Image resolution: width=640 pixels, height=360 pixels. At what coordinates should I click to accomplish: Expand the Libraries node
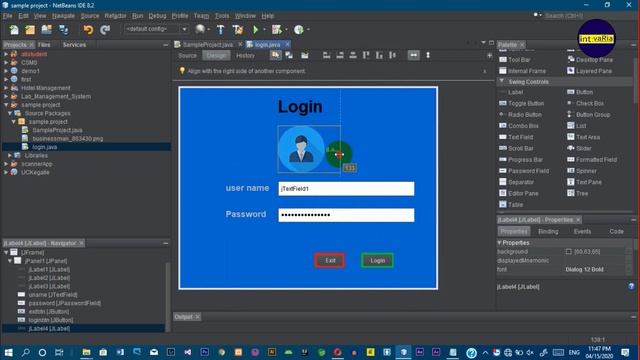point(10,156)
